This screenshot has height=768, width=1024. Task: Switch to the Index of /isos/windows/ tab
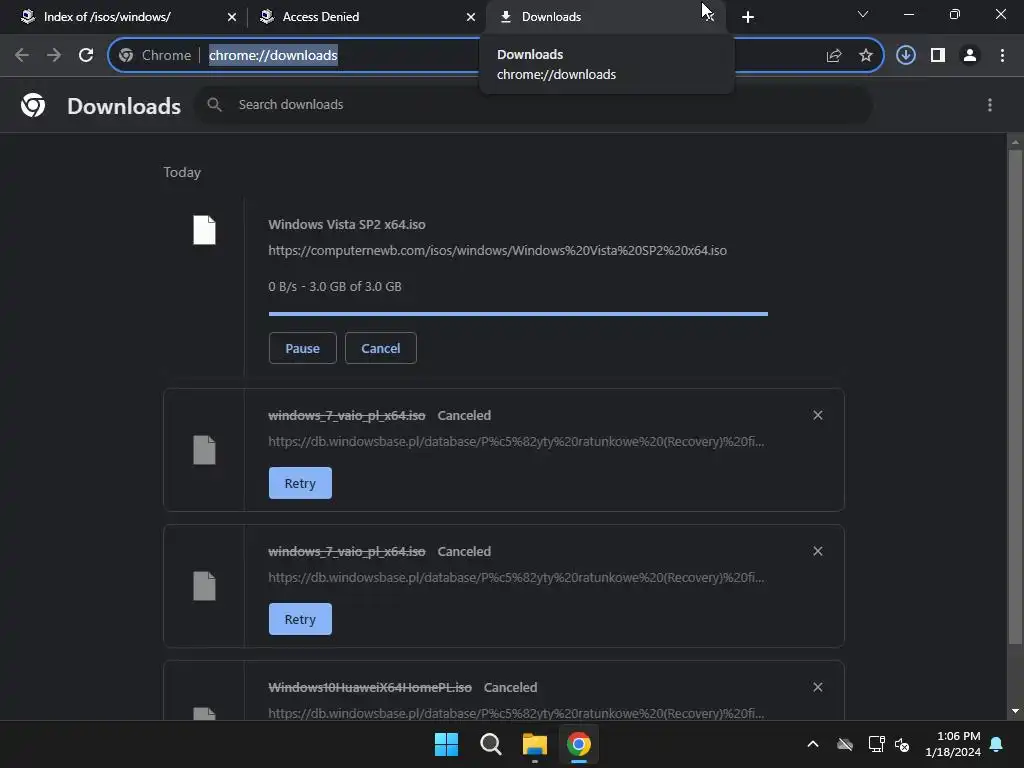125,17
